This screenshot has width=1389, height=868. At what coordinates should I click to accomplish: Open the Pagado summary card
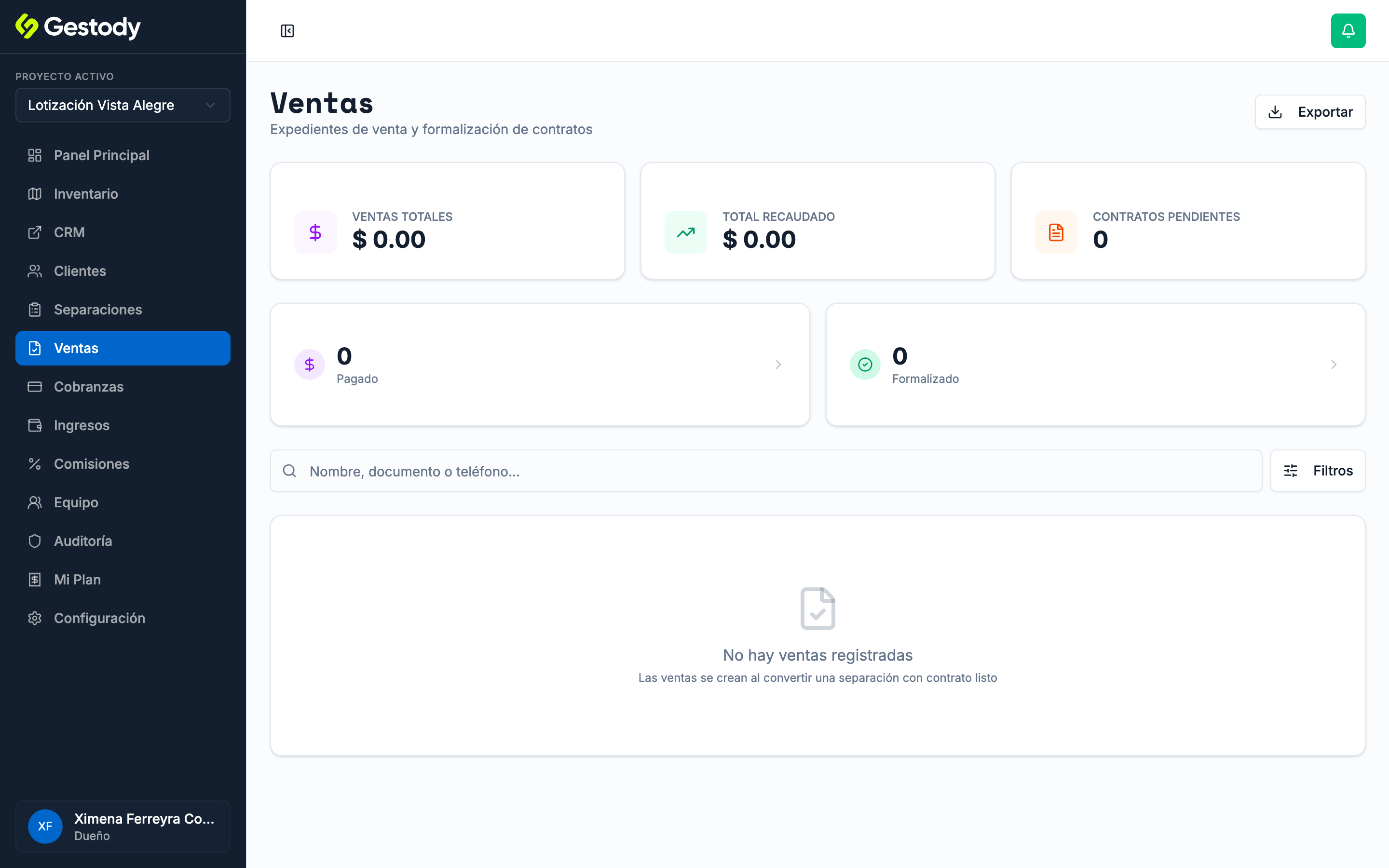coord(540,365)
